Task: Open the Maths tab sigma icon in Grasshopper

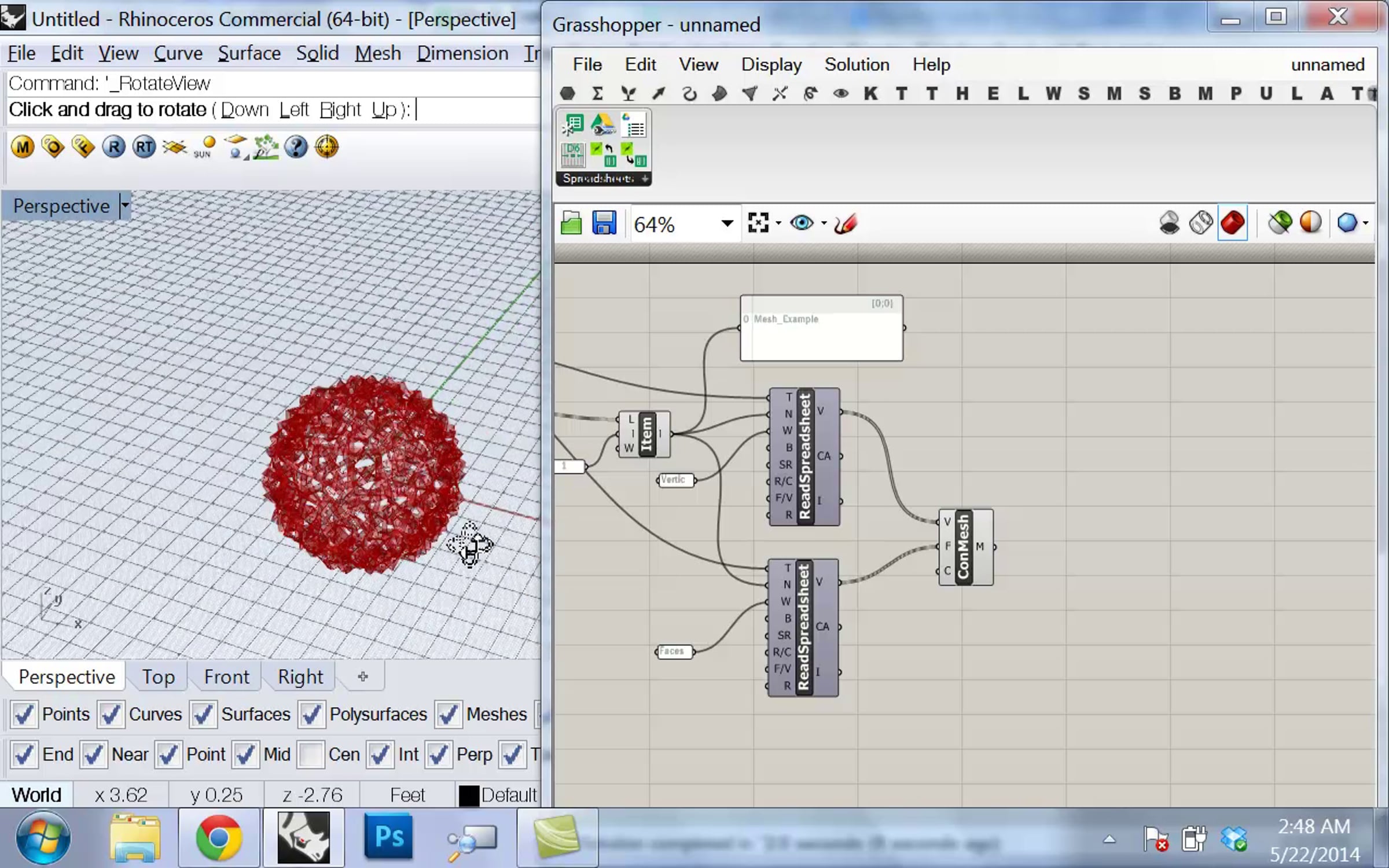Action: (598, 93)
